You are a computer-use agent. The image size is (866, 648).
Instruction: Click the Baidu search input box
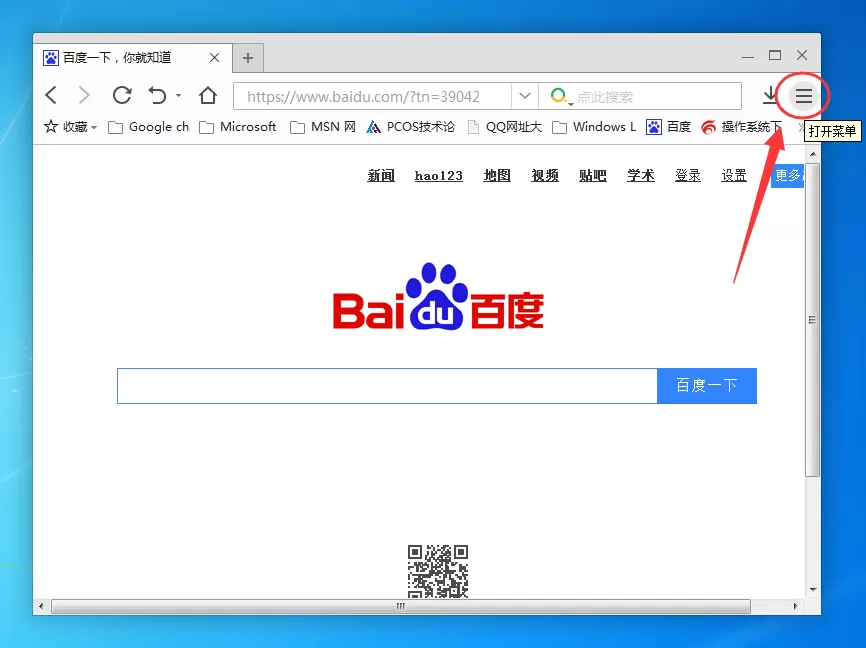point(387,386)
